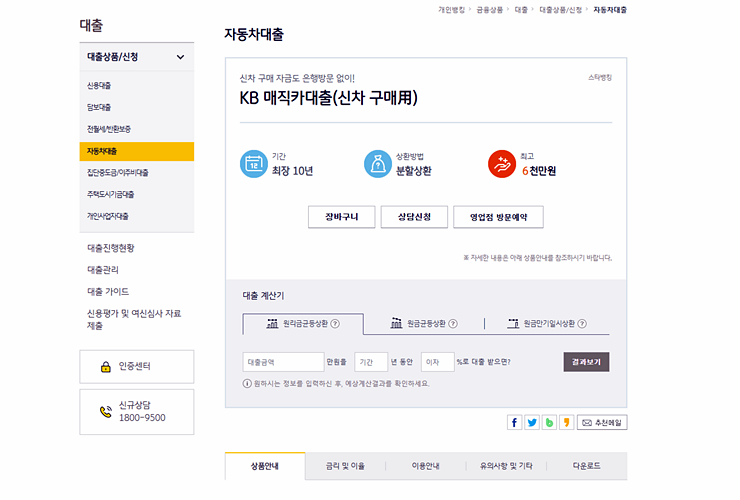This screenshot has width=740, height=500.
Task: Focus the 기간 years input field
Action: pos(371,362)
